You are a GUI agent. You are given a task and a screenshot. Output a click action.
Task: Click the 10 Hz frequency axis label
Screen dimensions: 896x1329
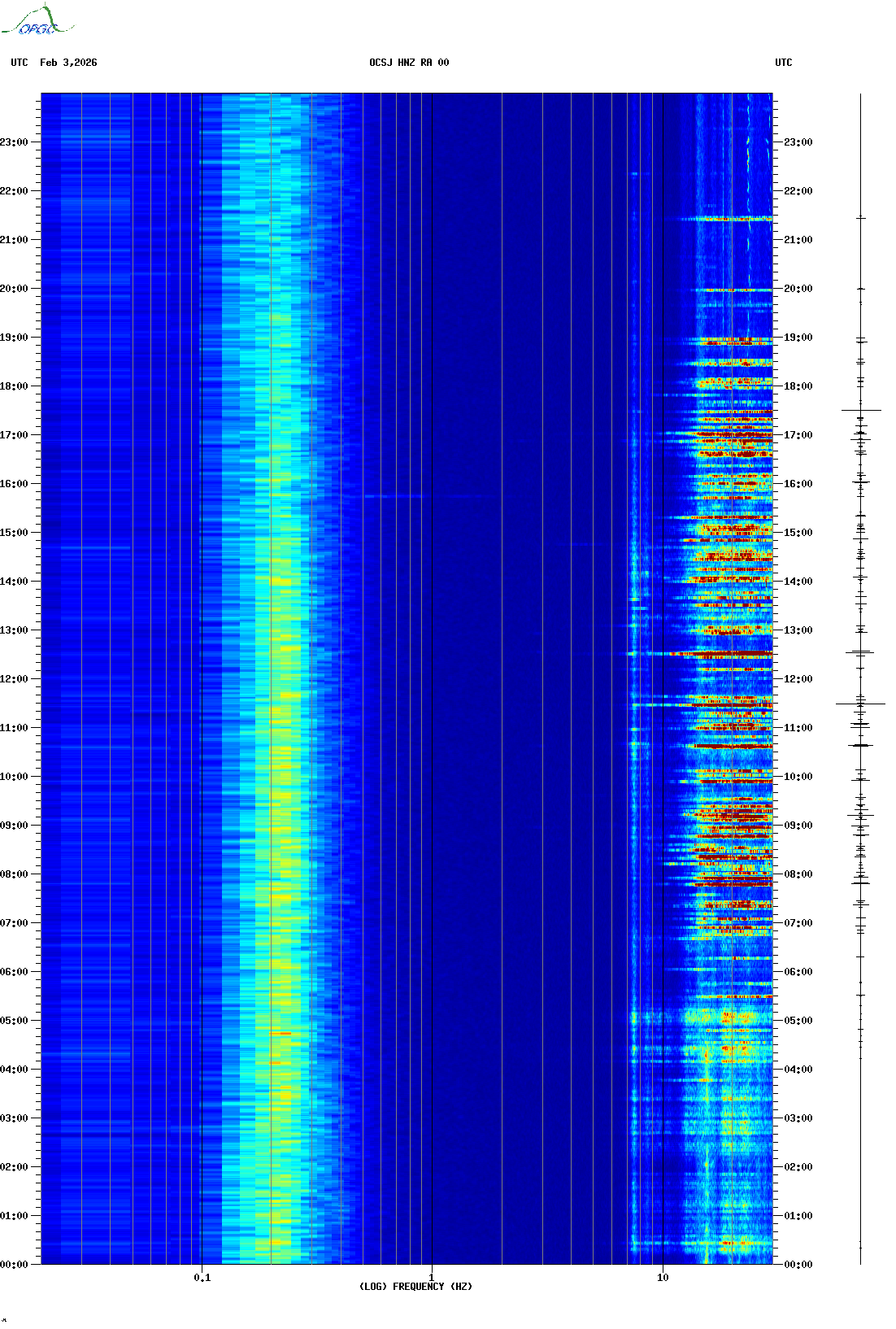[x=663, y=1278]
